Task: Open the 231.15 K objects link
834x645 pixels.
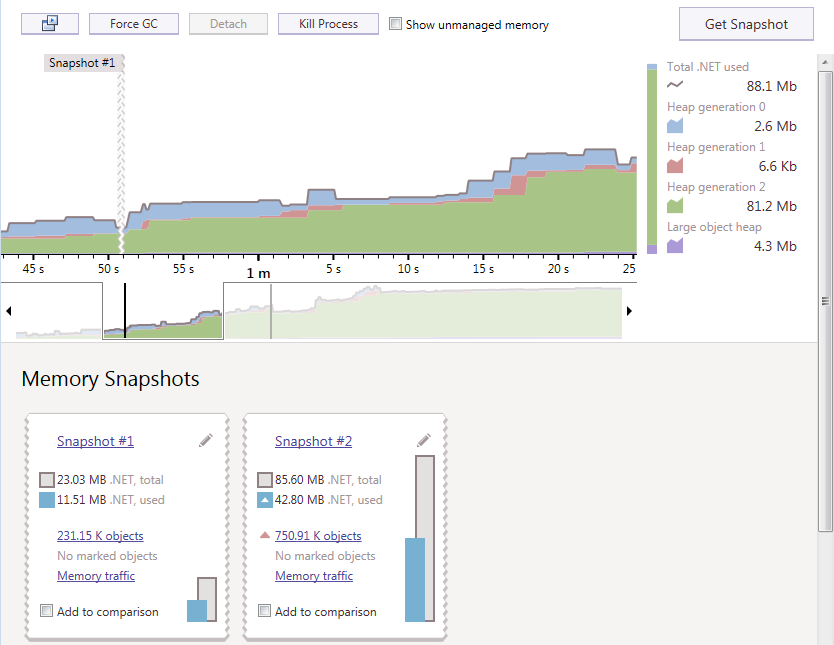Action: [100, 536]
